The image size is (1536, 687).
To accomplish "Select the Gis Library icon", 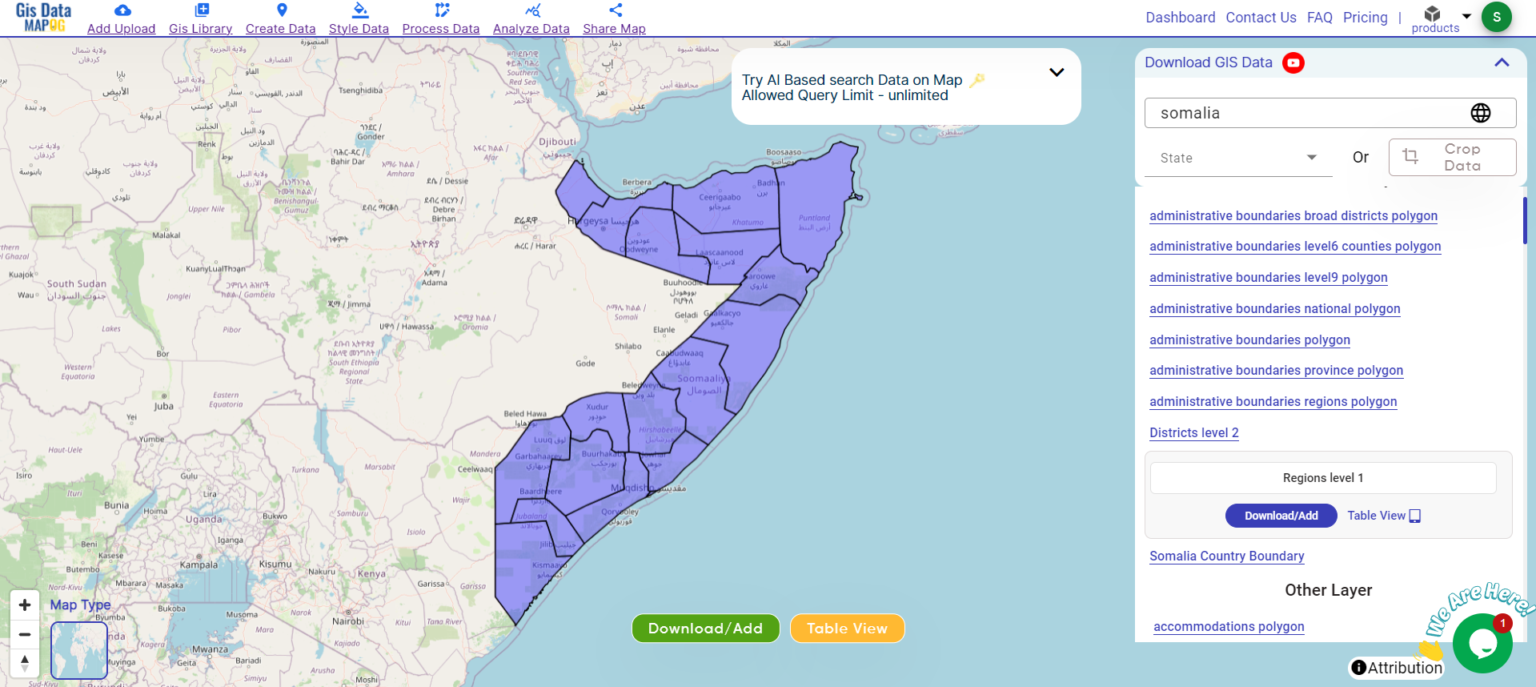I will click(199, 10).
